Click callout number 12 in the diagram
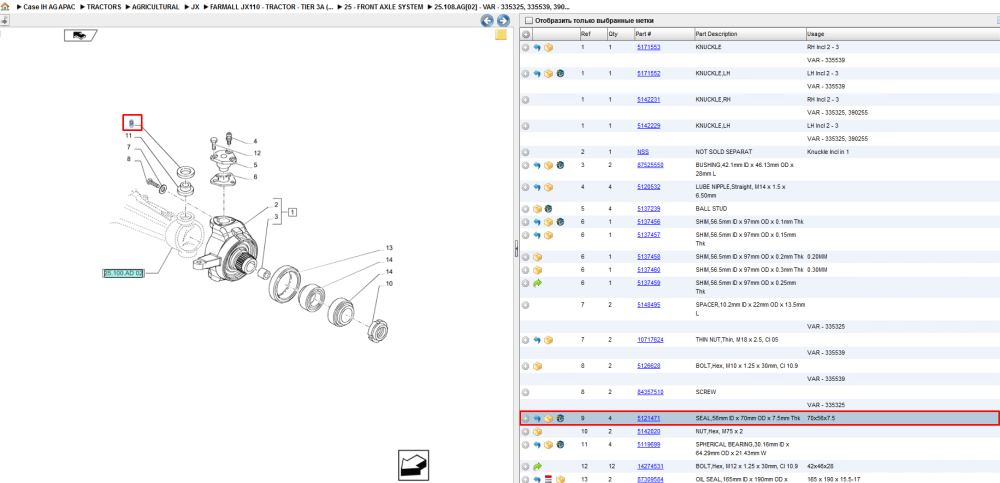1000x483 pixels. tap(256, 153)
